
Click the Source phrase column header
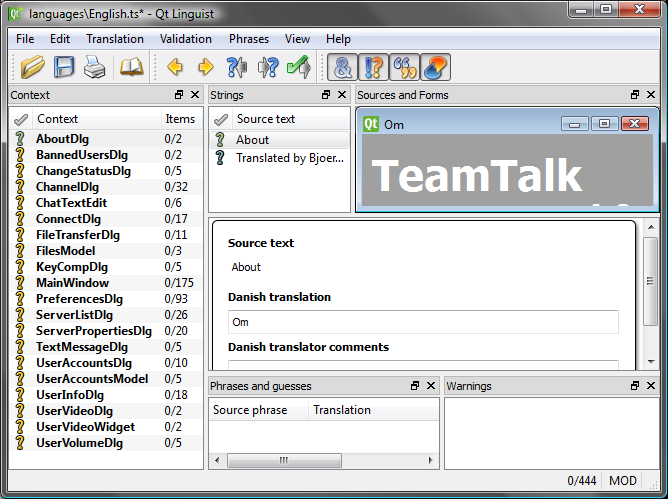click(x=250, y=410)
